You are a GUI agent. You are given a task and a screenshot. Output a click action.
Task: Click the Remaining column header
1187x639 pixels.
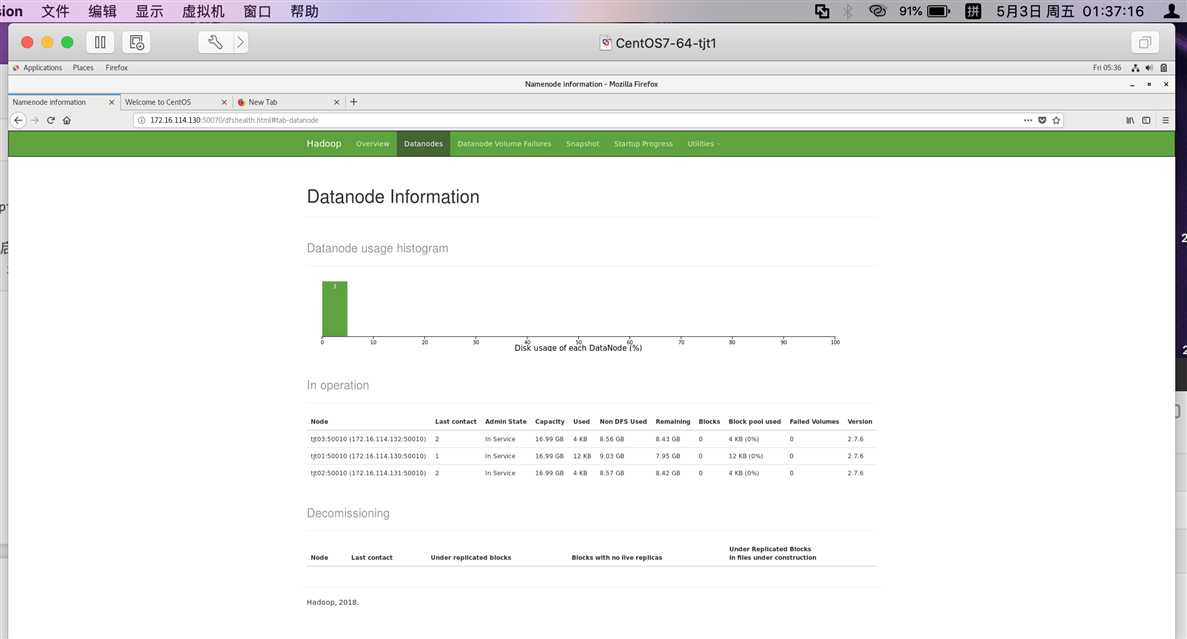(x=673, y=422)
